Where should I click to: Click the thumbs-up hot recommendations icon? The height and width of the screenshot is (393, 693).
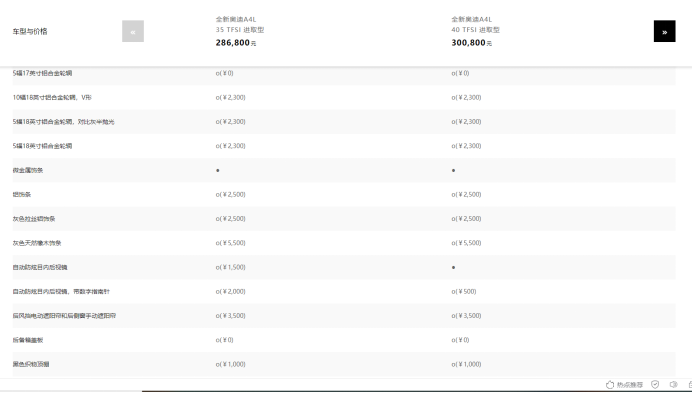point(610,385)
